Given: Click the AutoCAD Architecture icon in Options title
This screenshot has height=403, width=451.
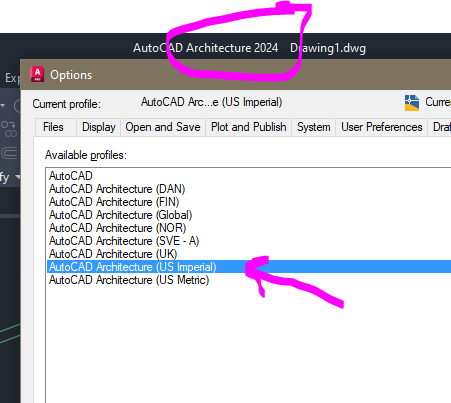Looking at the screenshot, I should coord(37,74).
